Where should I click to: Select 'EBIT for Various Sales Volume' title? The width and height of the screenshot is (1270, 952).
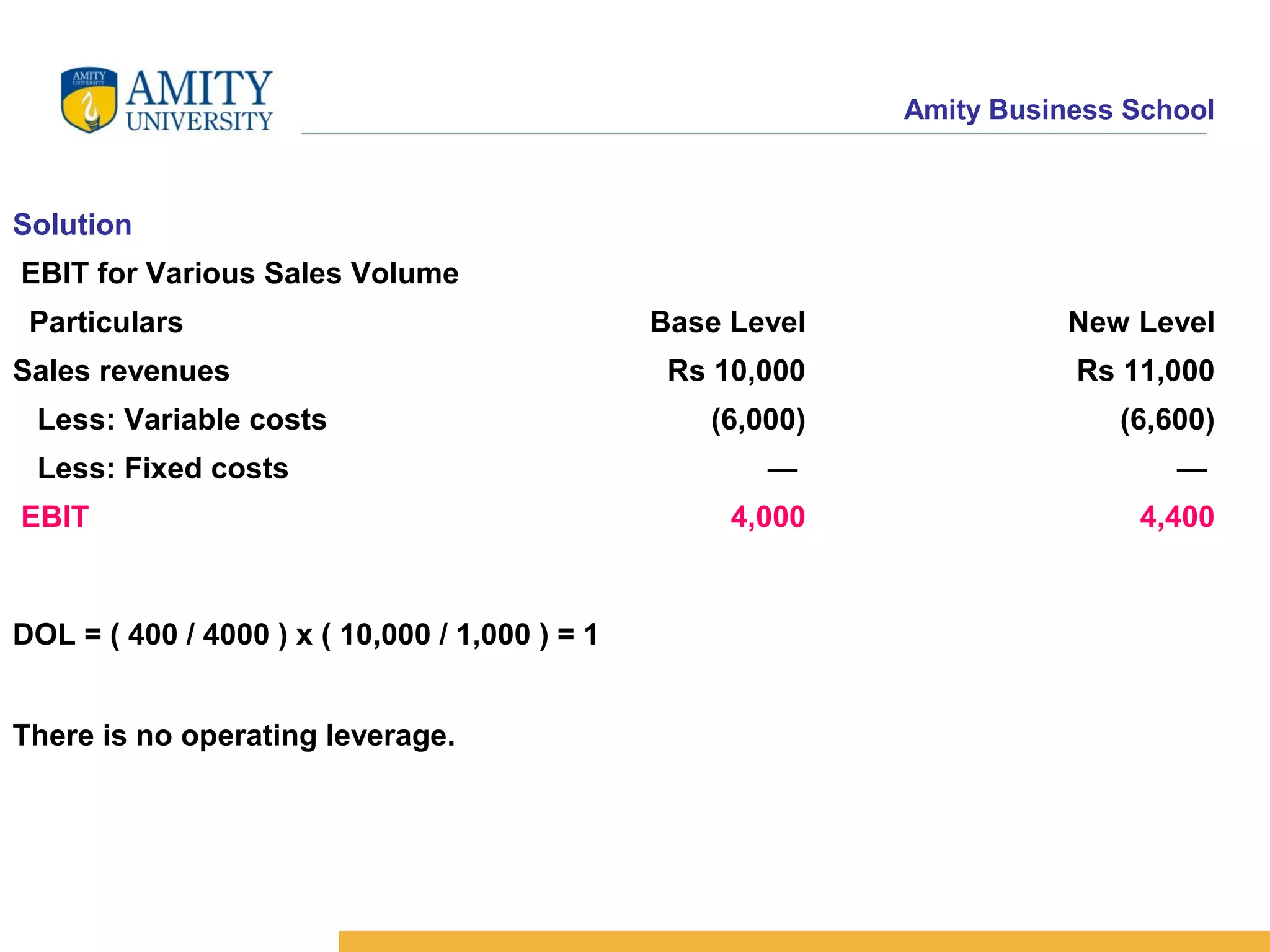pos(240,273)
